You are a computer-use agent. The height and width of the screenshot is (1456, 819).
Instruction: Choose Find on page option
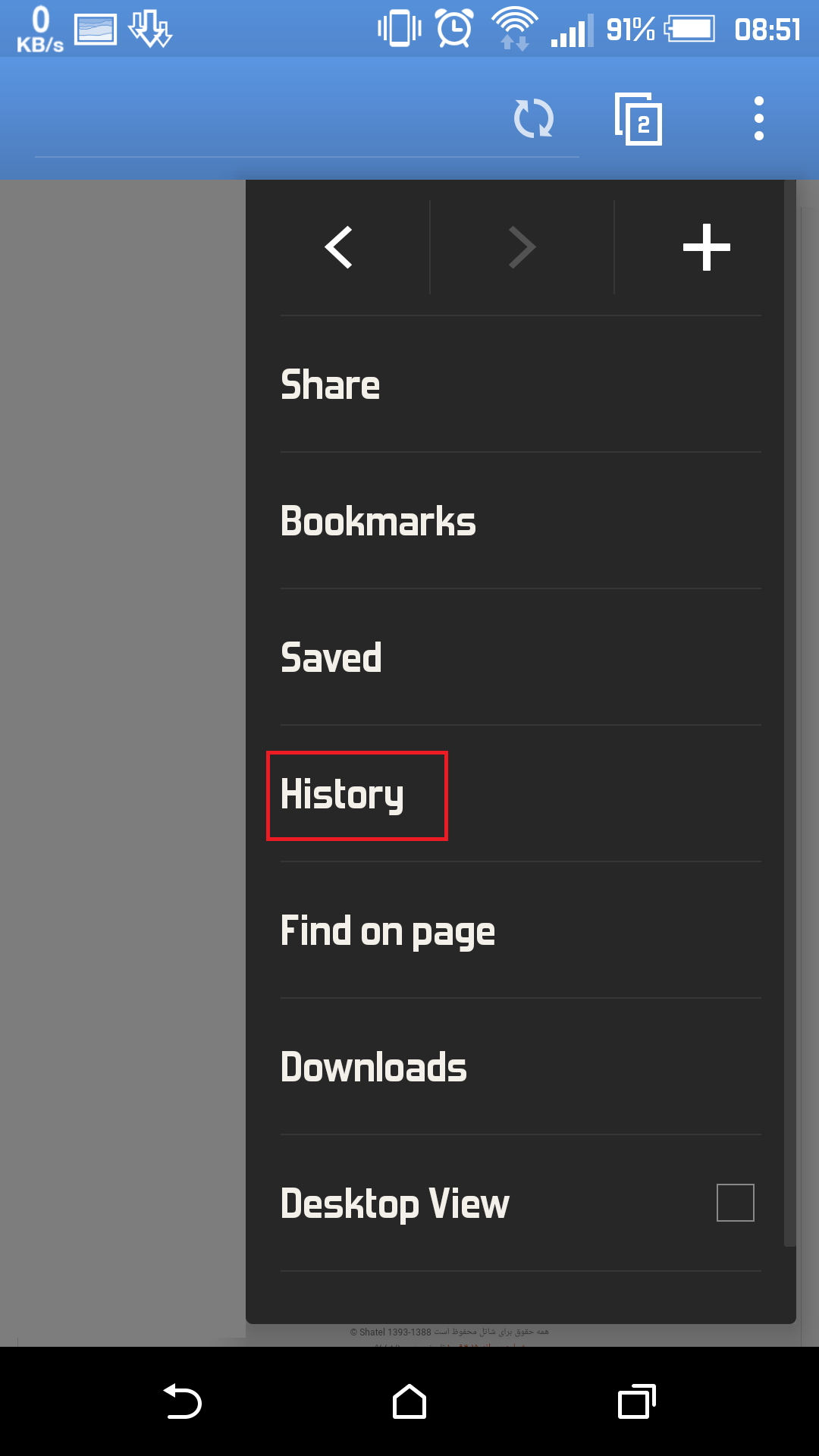(x=388, y=932)
